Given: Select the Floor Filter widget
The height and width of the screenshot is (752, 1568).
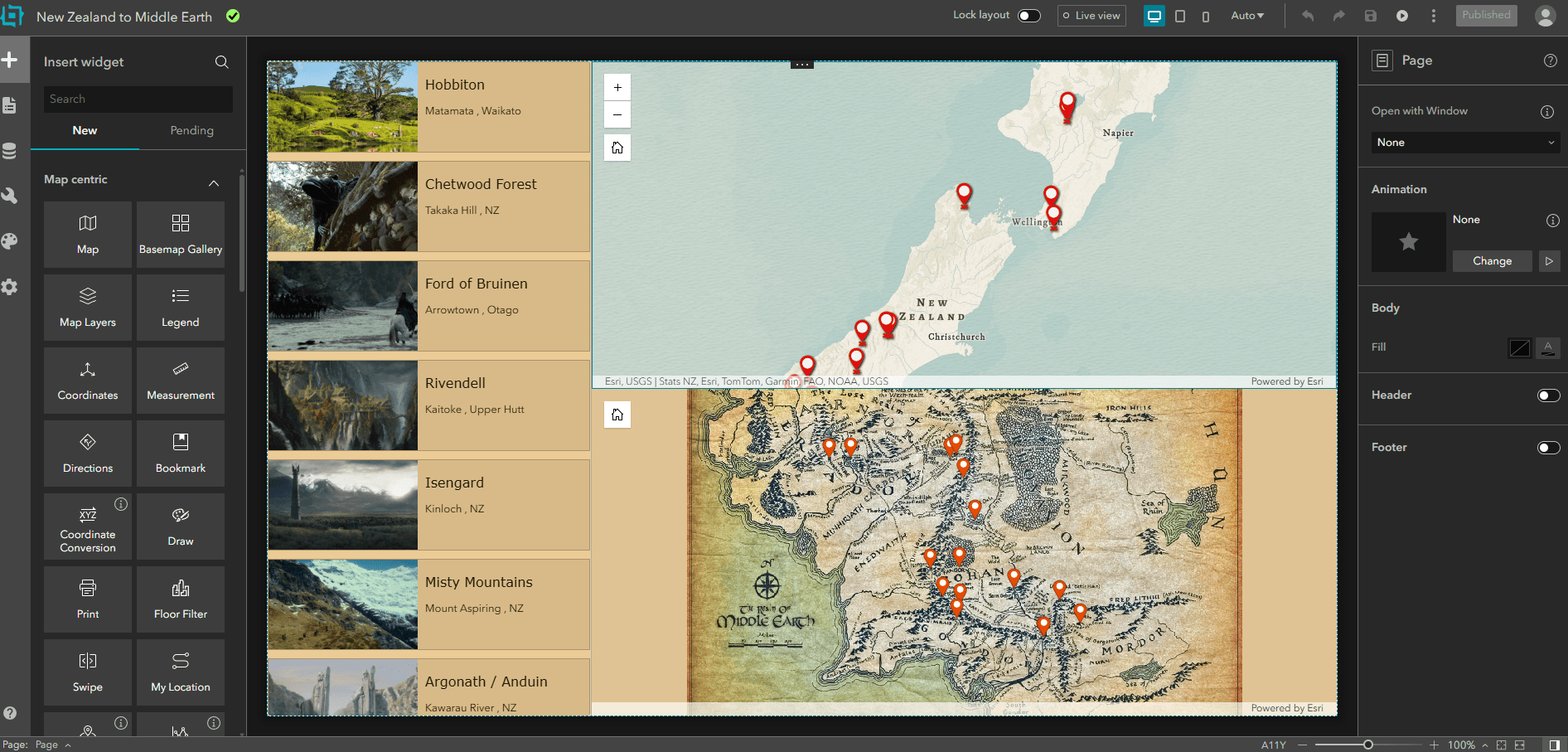Looking at the screenshot, I should click(x=181, y=599).
